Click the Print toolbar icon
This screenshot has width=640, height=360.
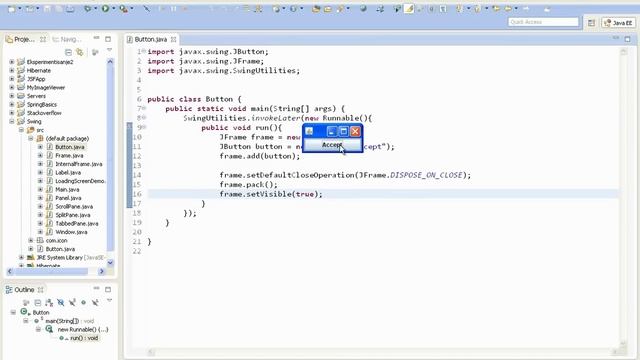point(70,9)
